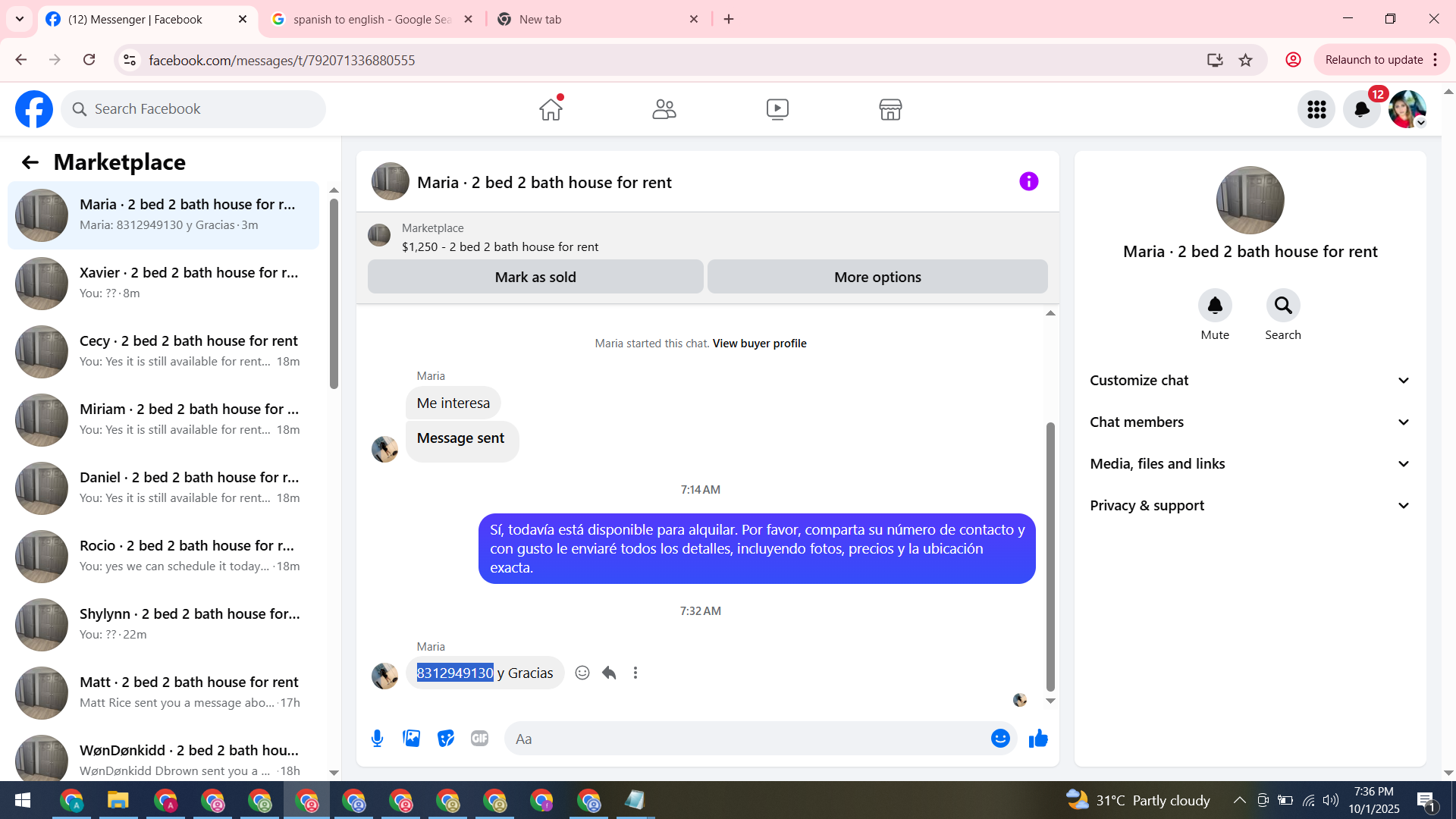
Task: Switch to the Messenger | Facebook tab
Action: (x=148, y=19)
